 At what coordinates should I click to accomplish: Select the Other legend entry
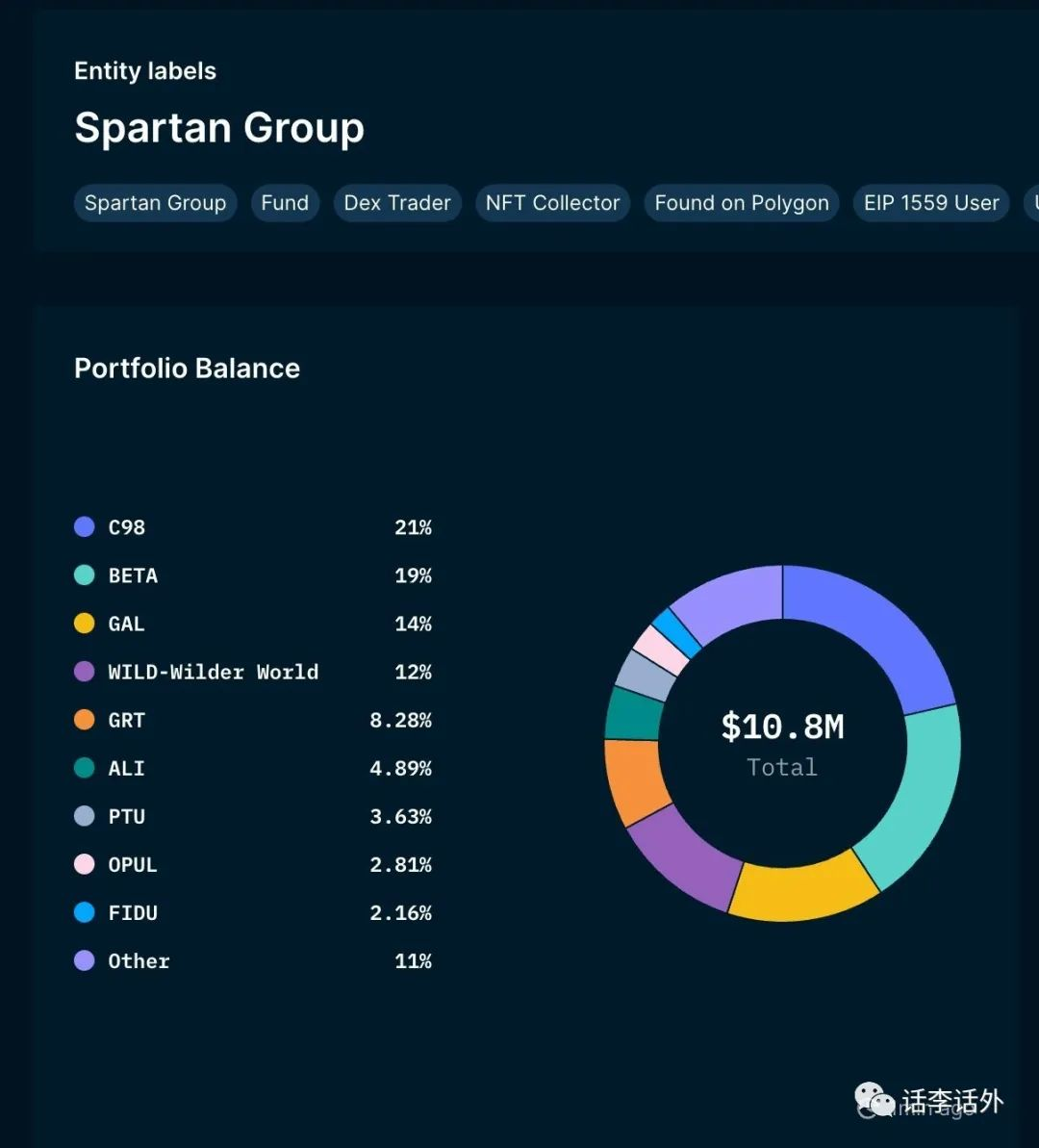tap(253, 961)
